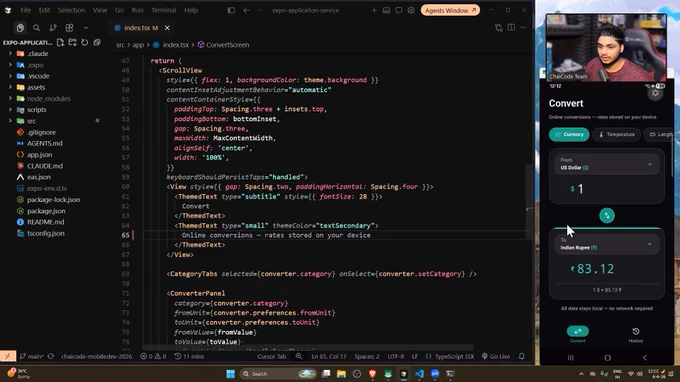
Task: Click main branch in status bar
Action: [x=32, y=356]
